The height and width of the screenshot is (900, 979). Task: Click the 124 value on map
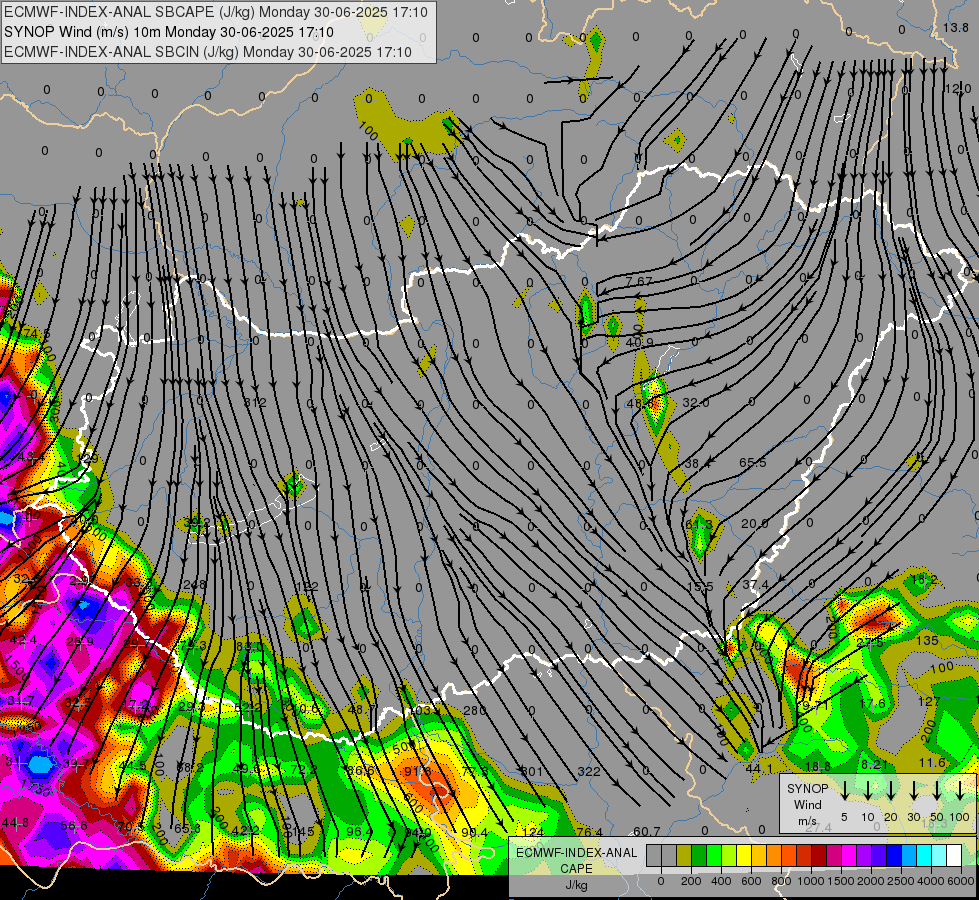click(x=533, y=832)
